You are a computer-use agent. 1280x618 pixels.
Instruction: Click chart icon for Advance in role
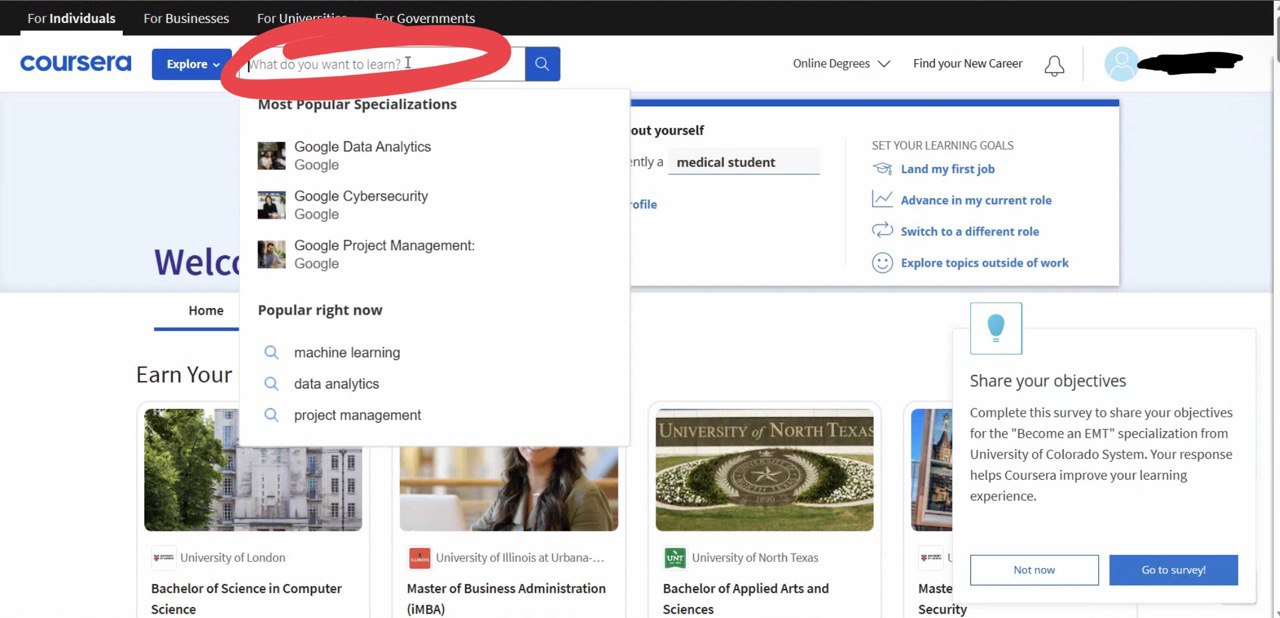[882, 199]
